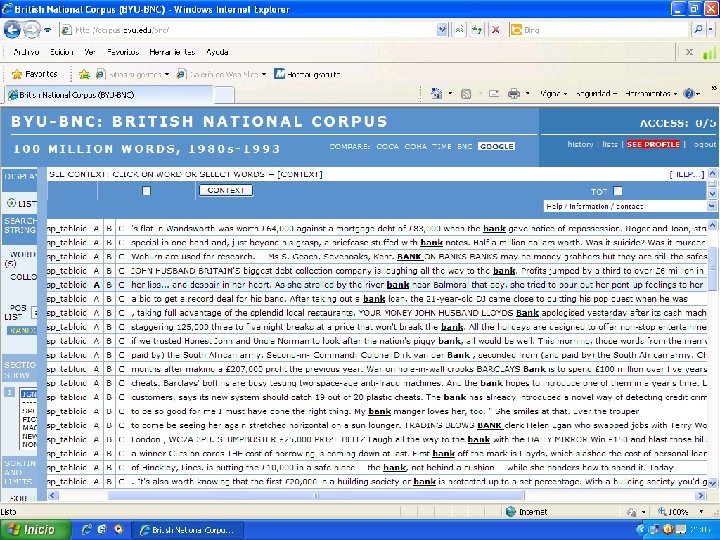The image size is (720, 540).
Task: Click the add-to-favorites-bar star icon
Action: 84,74
